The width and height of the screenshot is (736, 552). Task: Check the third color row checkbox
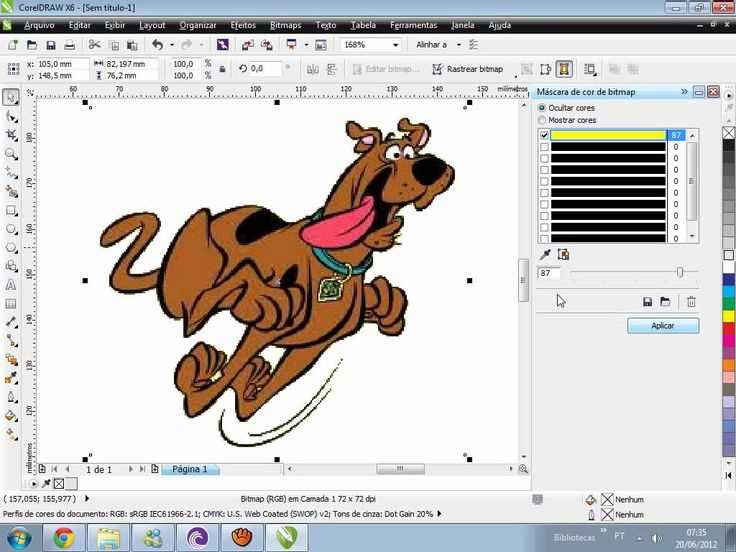[544, 158]
